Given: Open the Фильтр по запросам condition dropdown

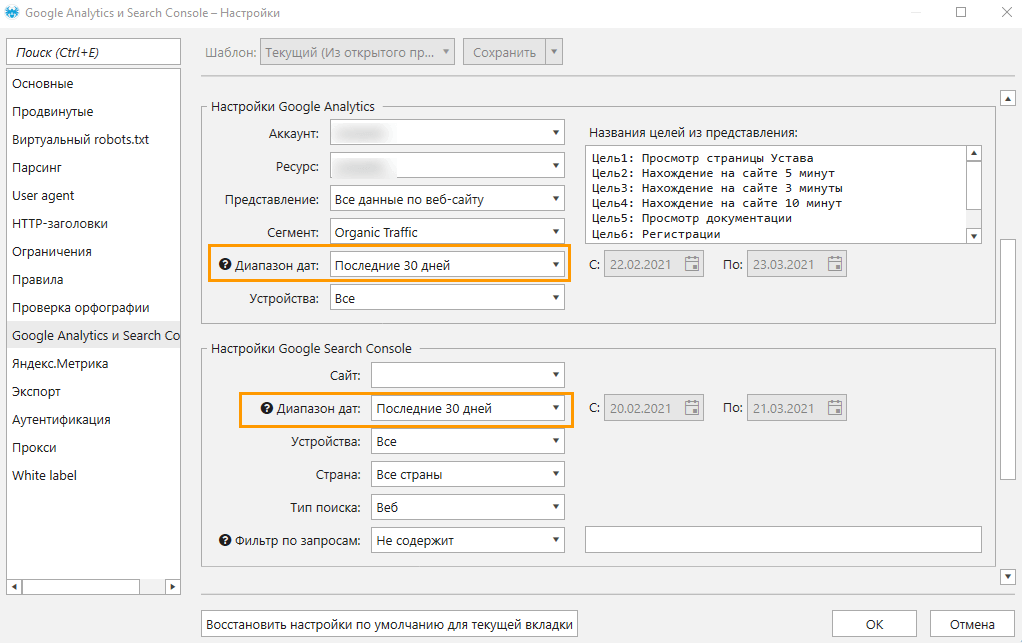Looking at the screenshot, I should [x=468, y=540].
